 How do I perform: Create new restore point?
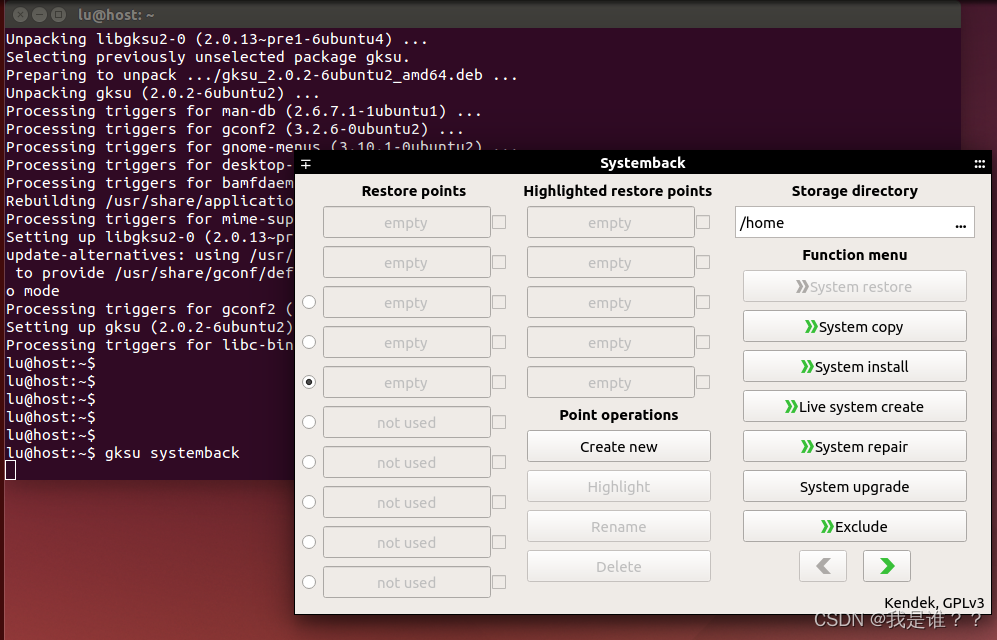coord(619,447)
